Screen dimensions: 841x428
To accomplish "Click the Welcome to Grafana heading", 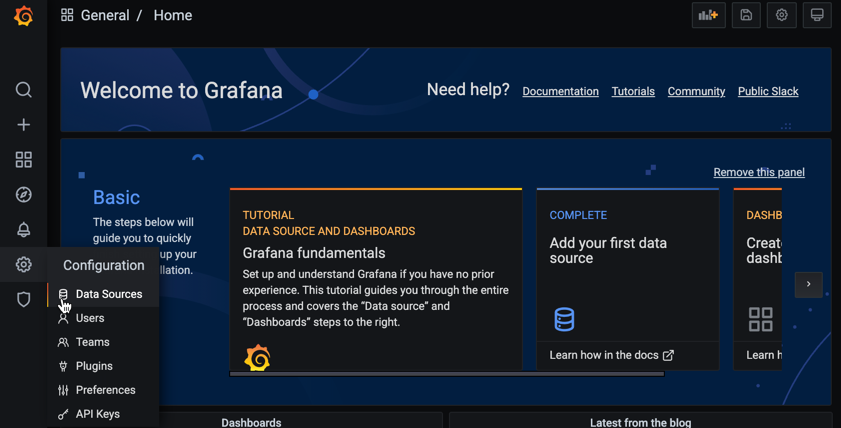I will [x=181, y=90].
